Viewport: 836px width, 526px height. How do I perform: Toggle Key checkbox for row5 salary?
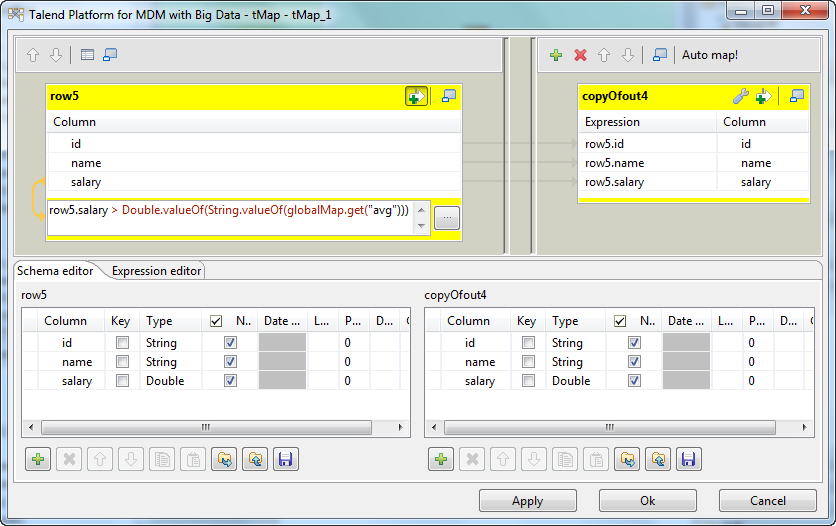(123, 381)
